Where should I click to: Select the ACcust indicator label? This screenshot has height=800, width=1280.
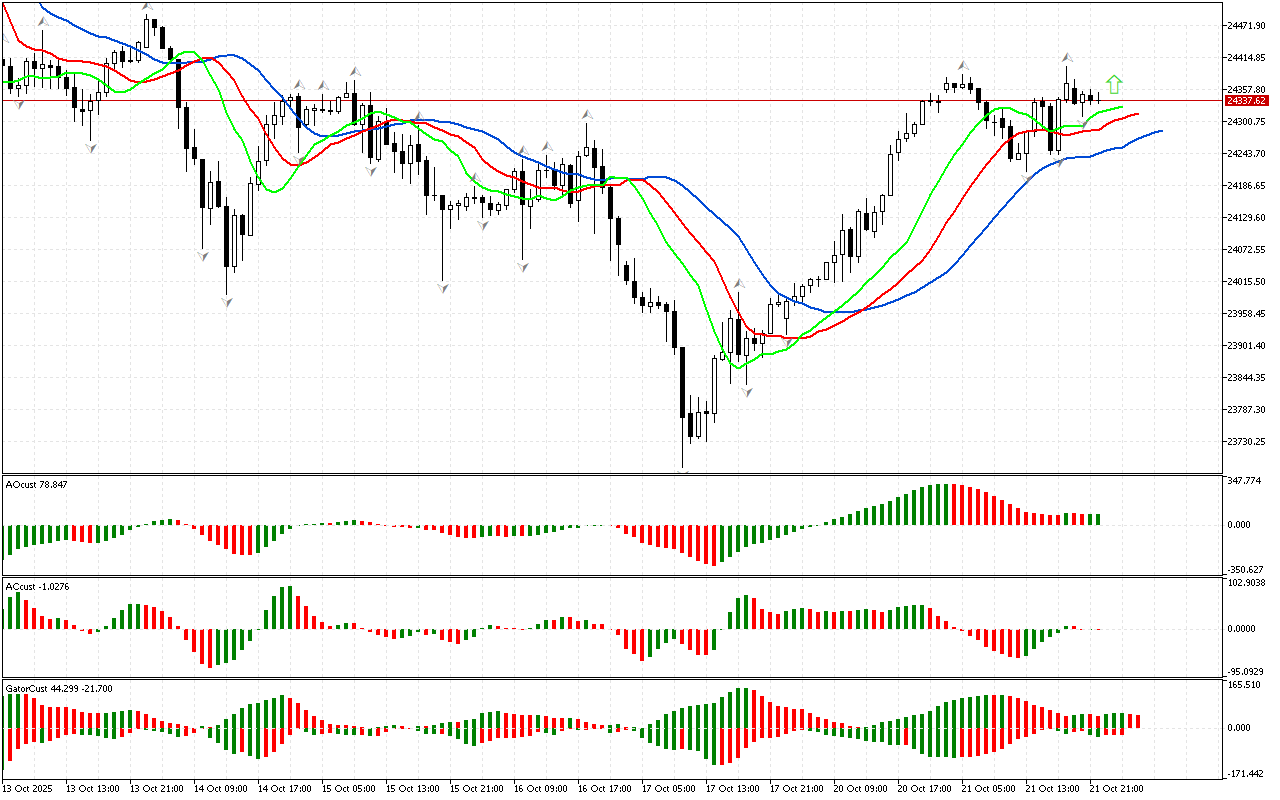[x=36, y=586]
